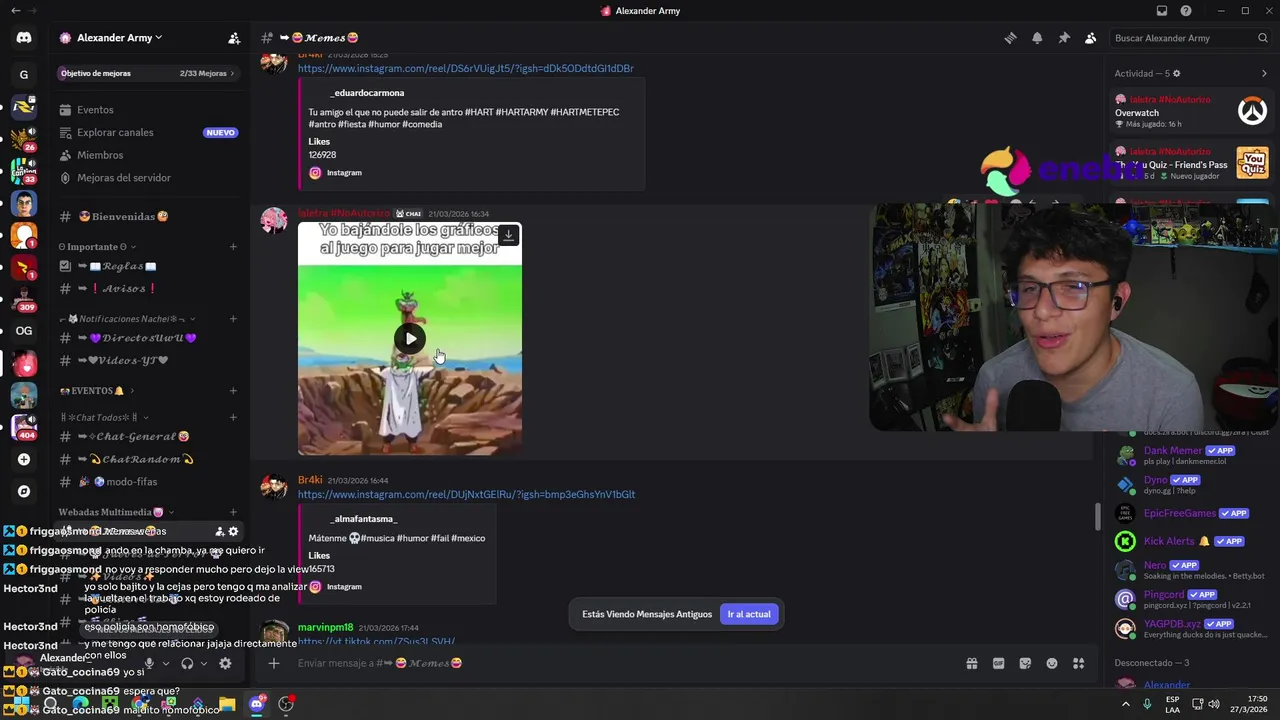The width and height of the screenshot is (1280, 720).
Task: Focus the Enviar mensaje input field
Action: [620, 663]
